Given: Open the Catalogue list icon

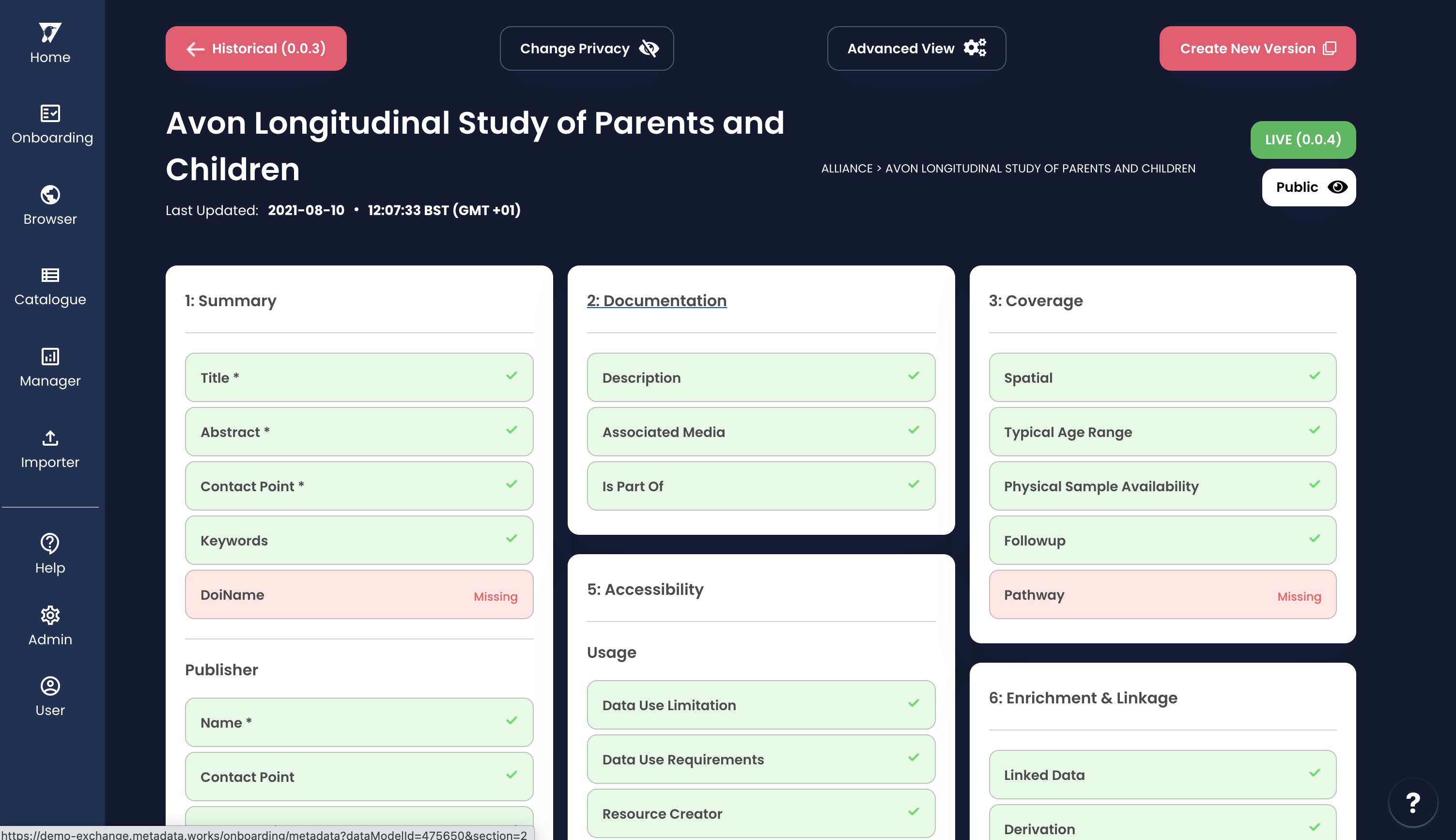Looking at the screenshot, I should 50,275.
